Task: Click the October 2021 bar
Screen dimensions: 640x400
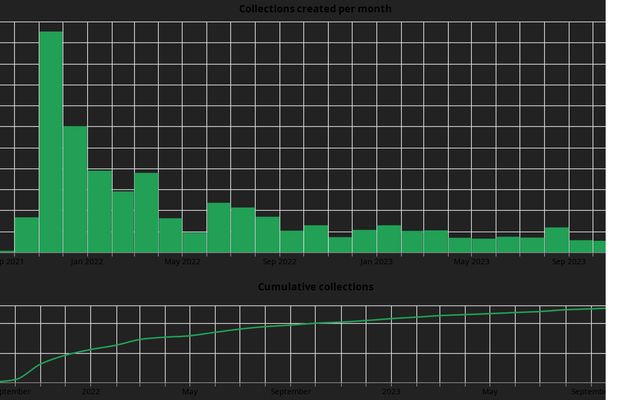Action: coord(27,234)
